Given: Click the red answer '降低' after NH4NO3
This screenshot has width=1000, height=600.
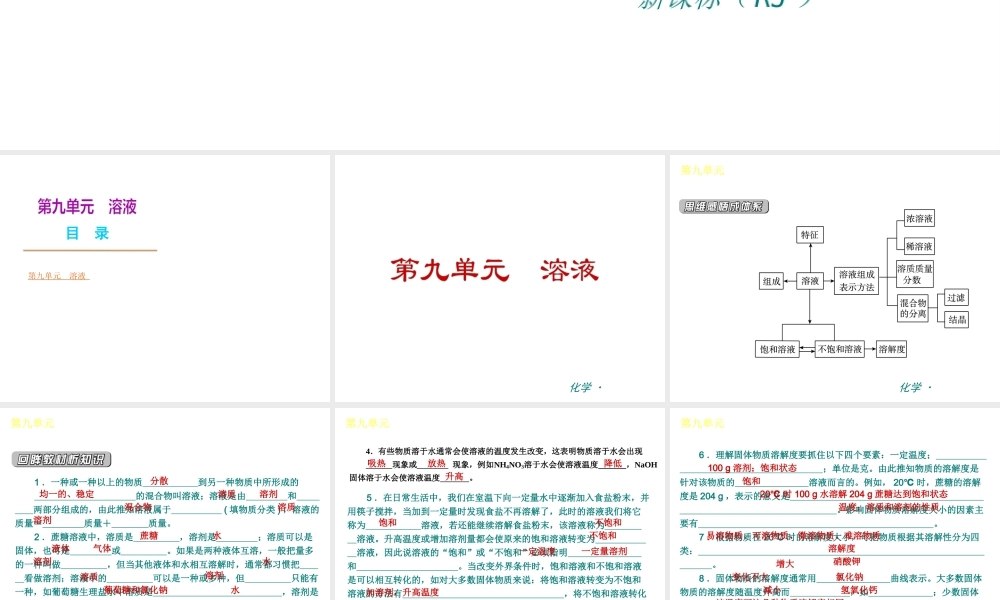Looking at the screenshot, I should pos(613,464).
